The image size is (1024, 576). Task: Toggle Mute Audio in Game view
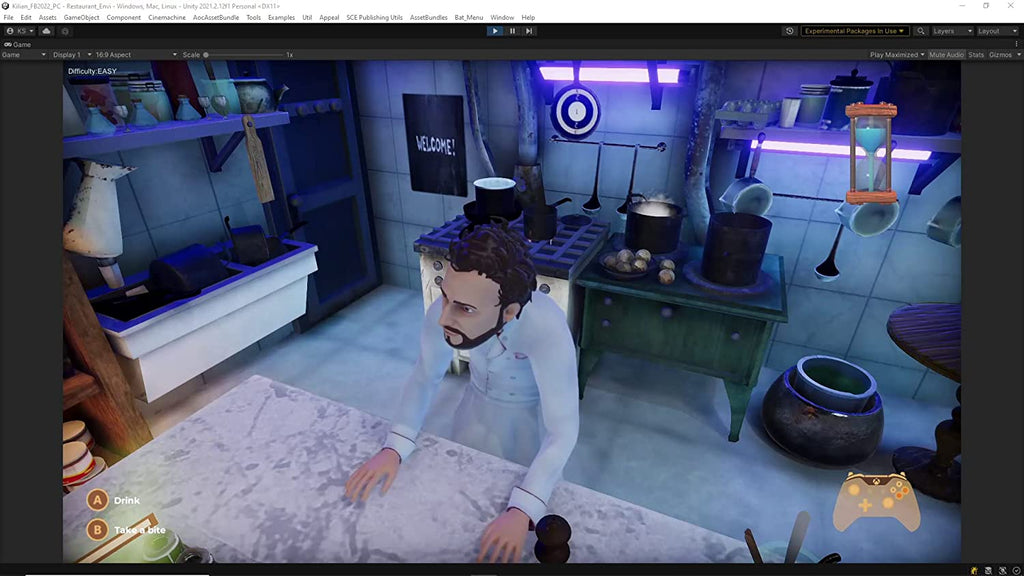tap(946, 55)
